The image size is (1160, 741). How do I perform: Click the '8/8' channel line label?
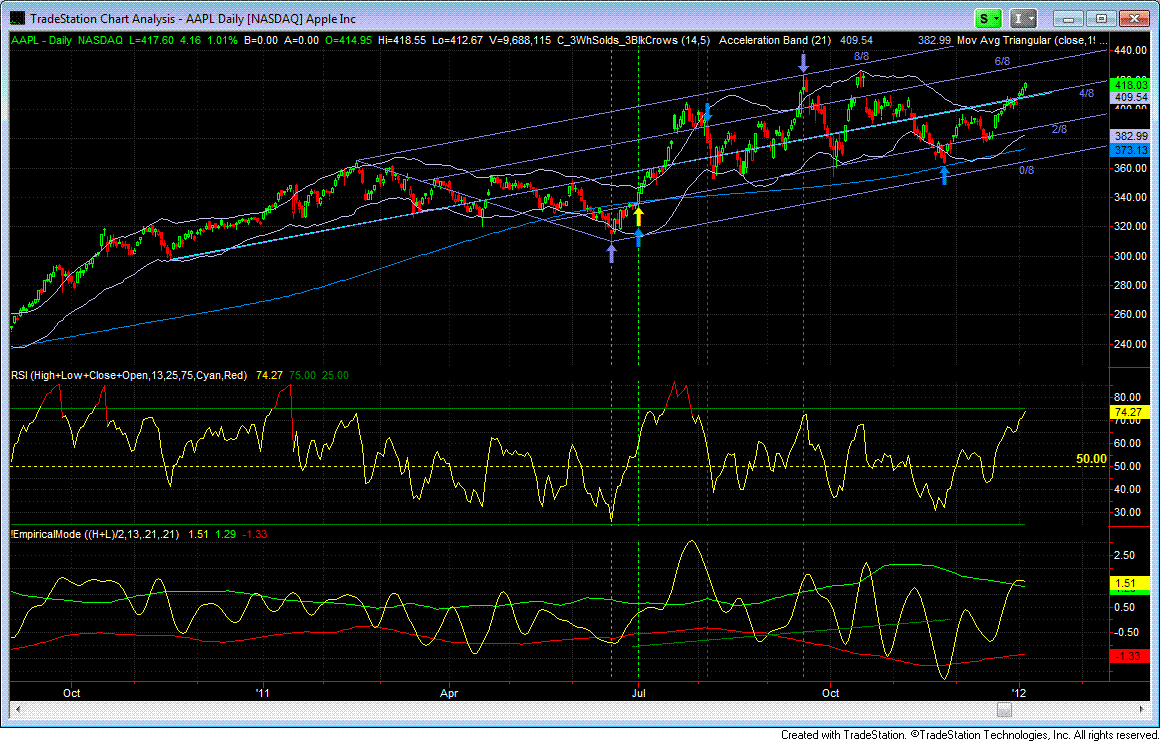click(862, 56)
